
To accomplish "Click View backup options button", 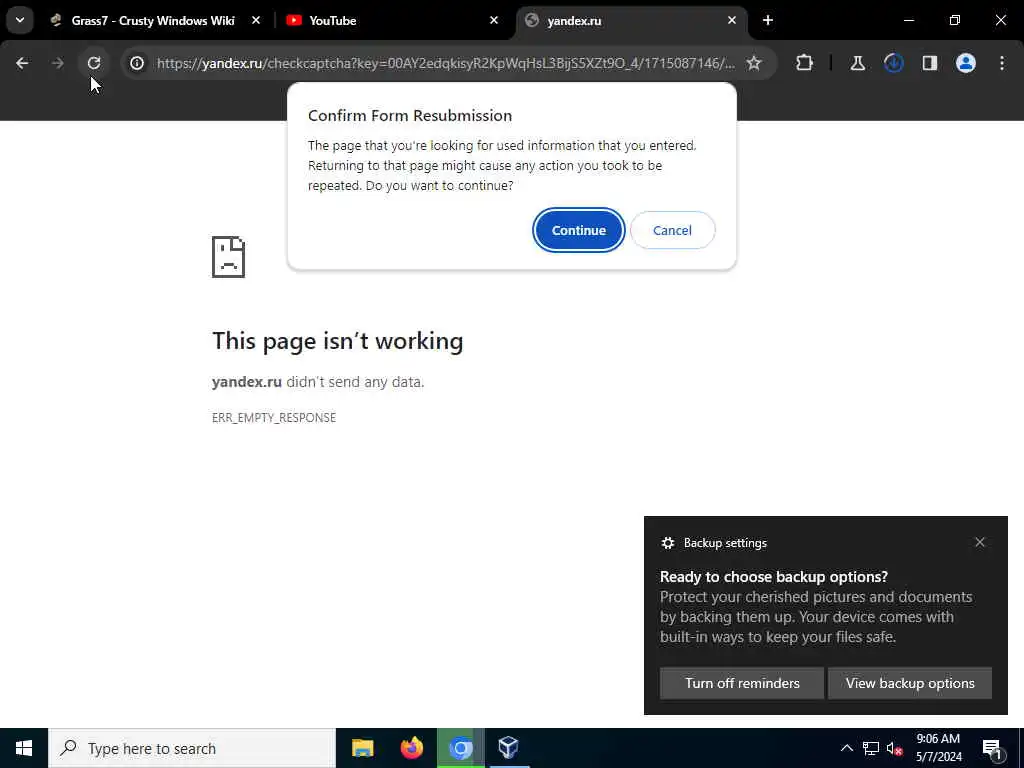I will tap(910, 683).
